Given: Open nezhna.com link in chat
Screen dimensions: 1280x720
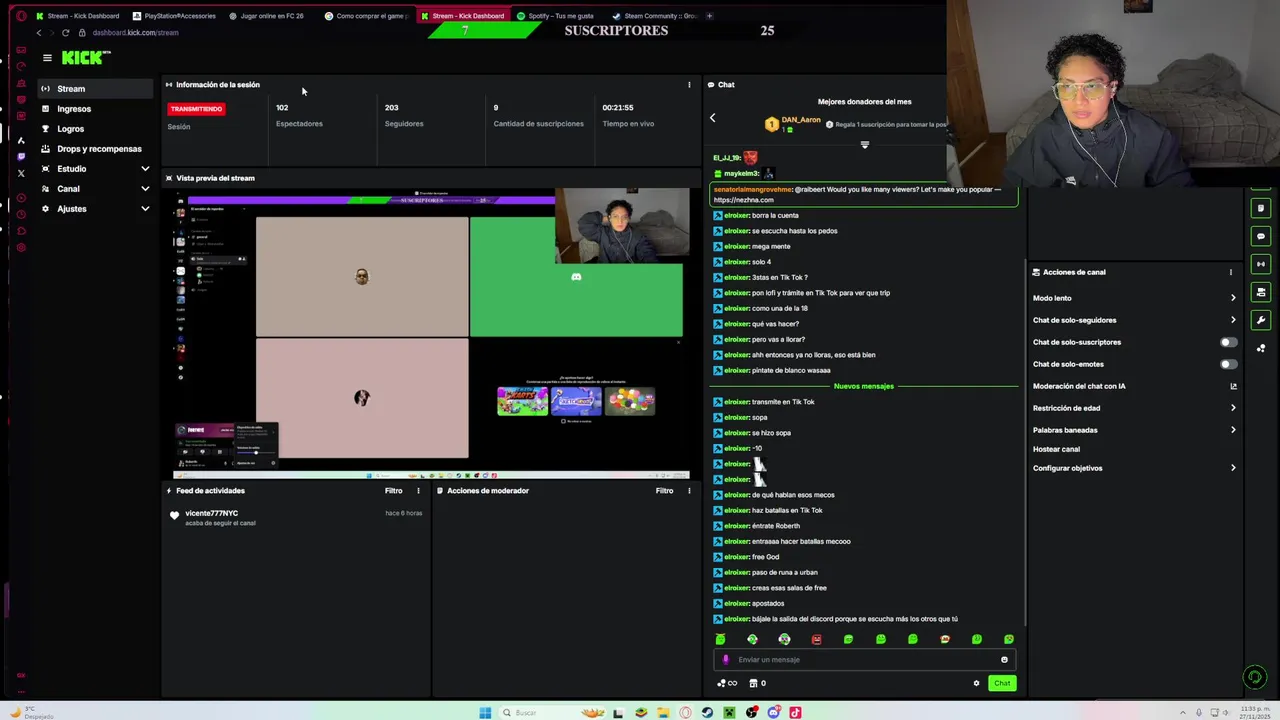Looking at the screenshot, I should point(743,200).
